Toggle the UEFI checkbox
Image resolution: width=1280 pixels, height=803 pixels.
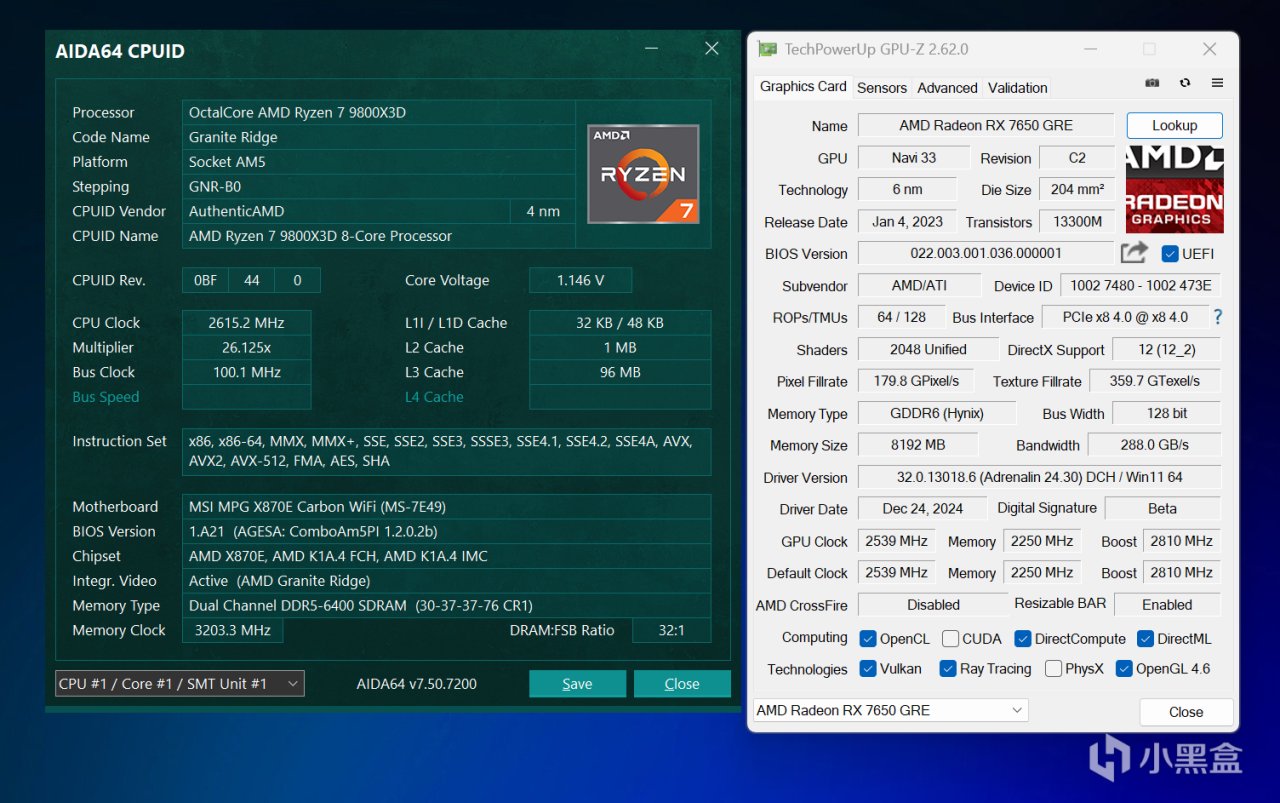(x=1170, y=253)
